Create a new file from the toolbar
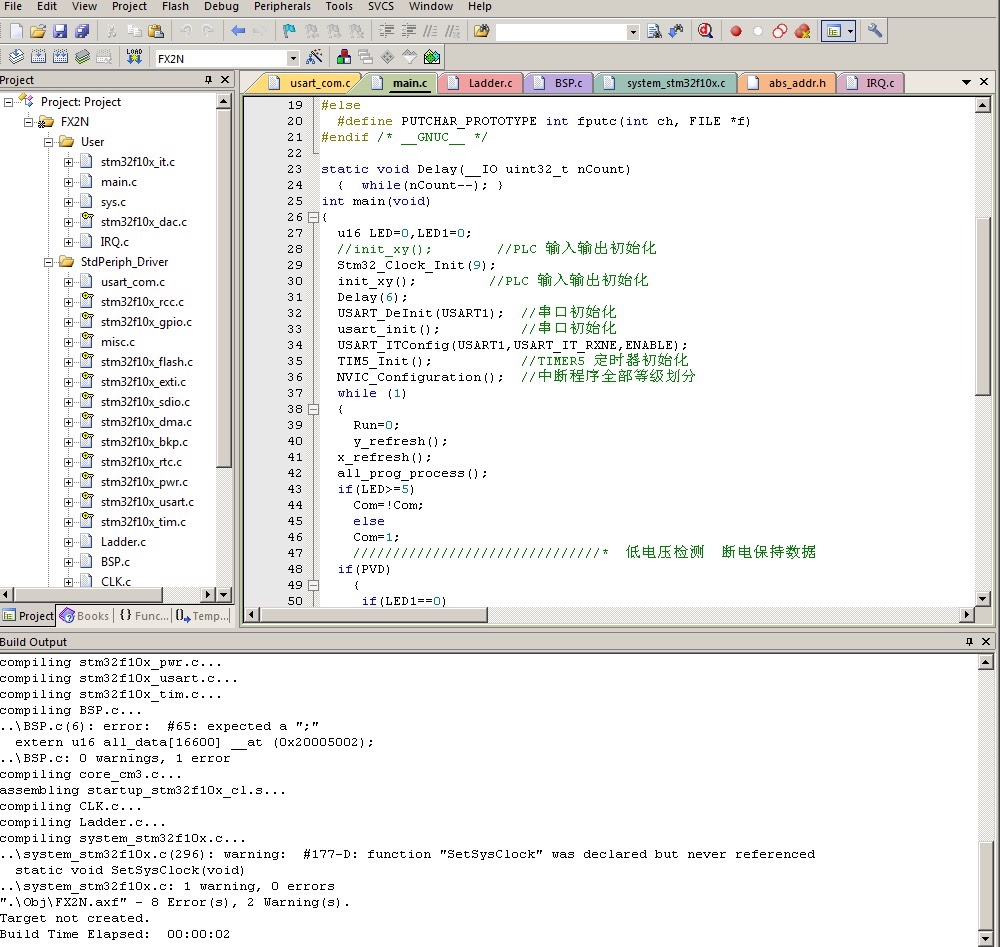The height and width of the screenshot is (947, 1000). [17, 31]
